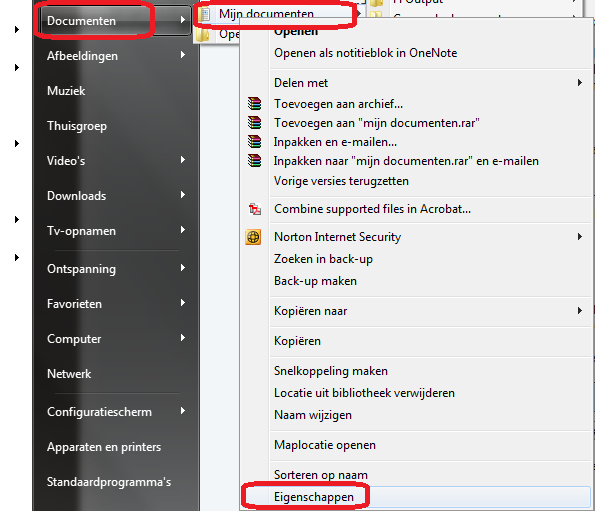Click the Mijn documenten library icon
The image size is (595, 511).
205,14
